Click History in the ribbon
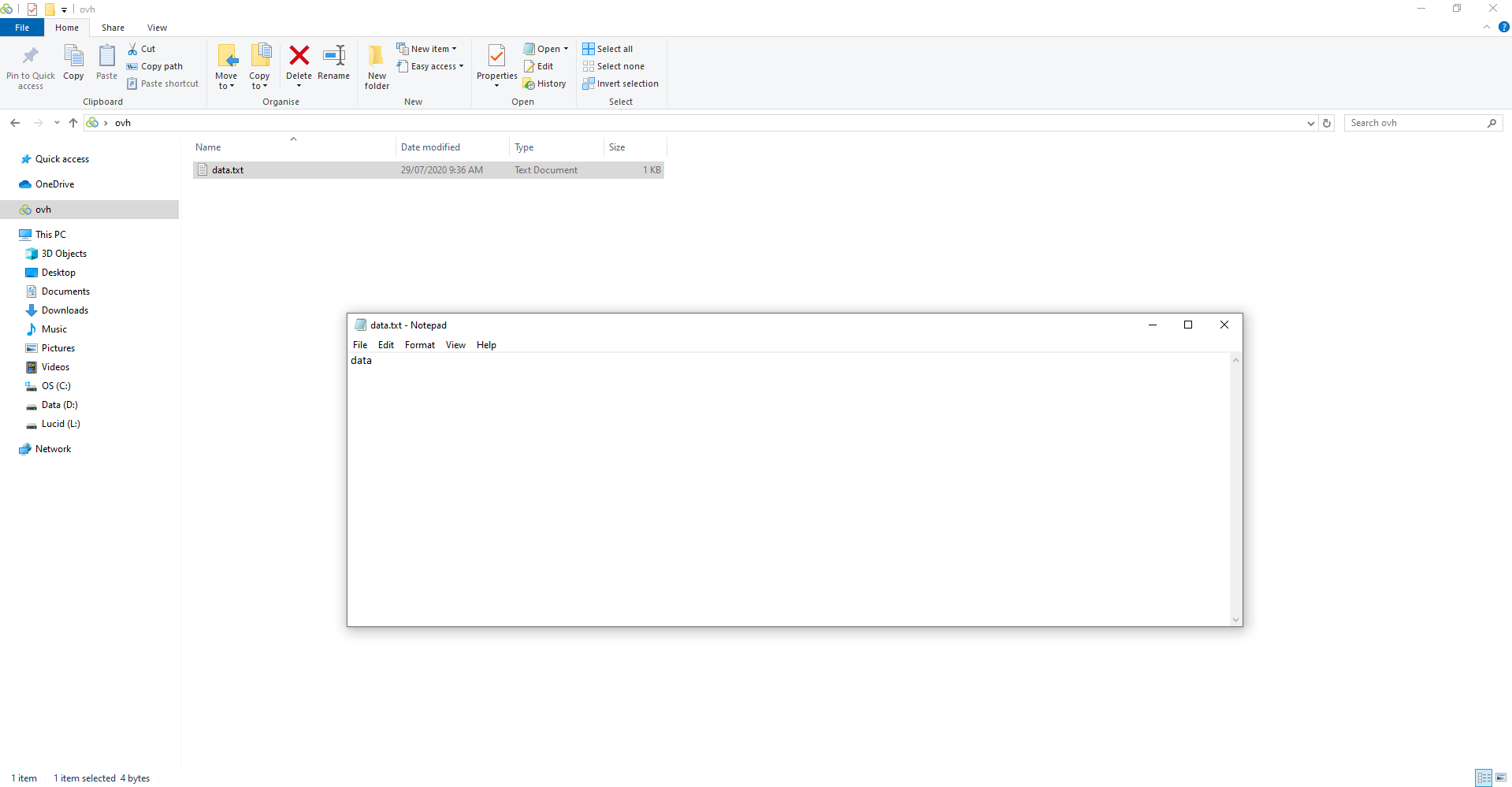The width and height of the screenshot is (1512, 787). click(x=545, y=84)
